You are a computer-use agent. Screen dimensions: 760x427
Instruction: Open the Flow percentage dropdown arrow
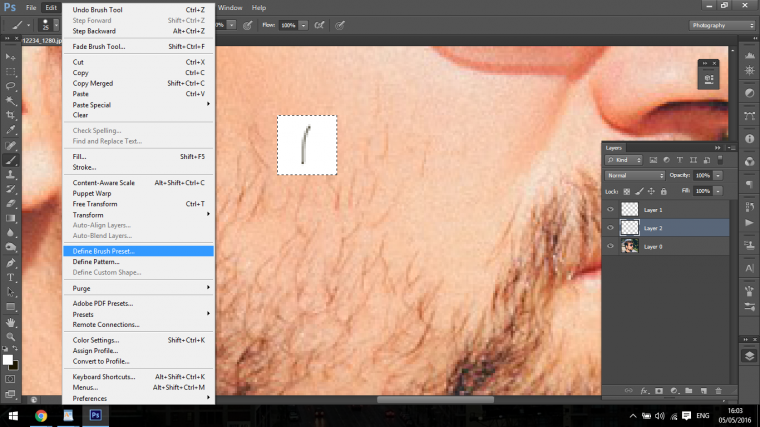303,25
